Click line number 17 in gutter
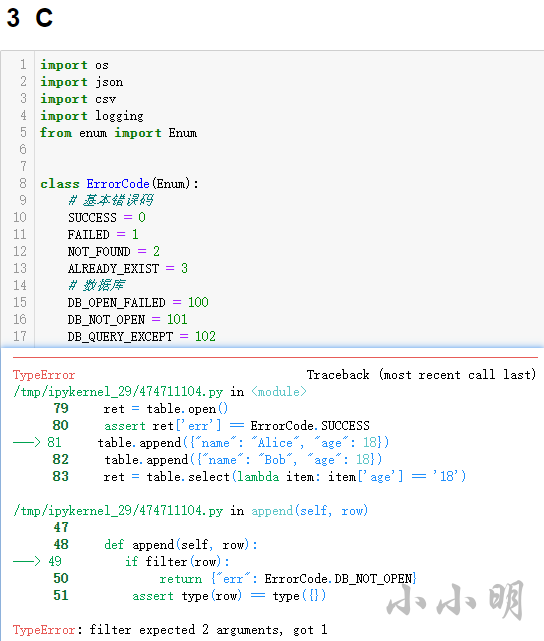The height and width of the screenshot is (641, 544). click(x=20, y=336)
